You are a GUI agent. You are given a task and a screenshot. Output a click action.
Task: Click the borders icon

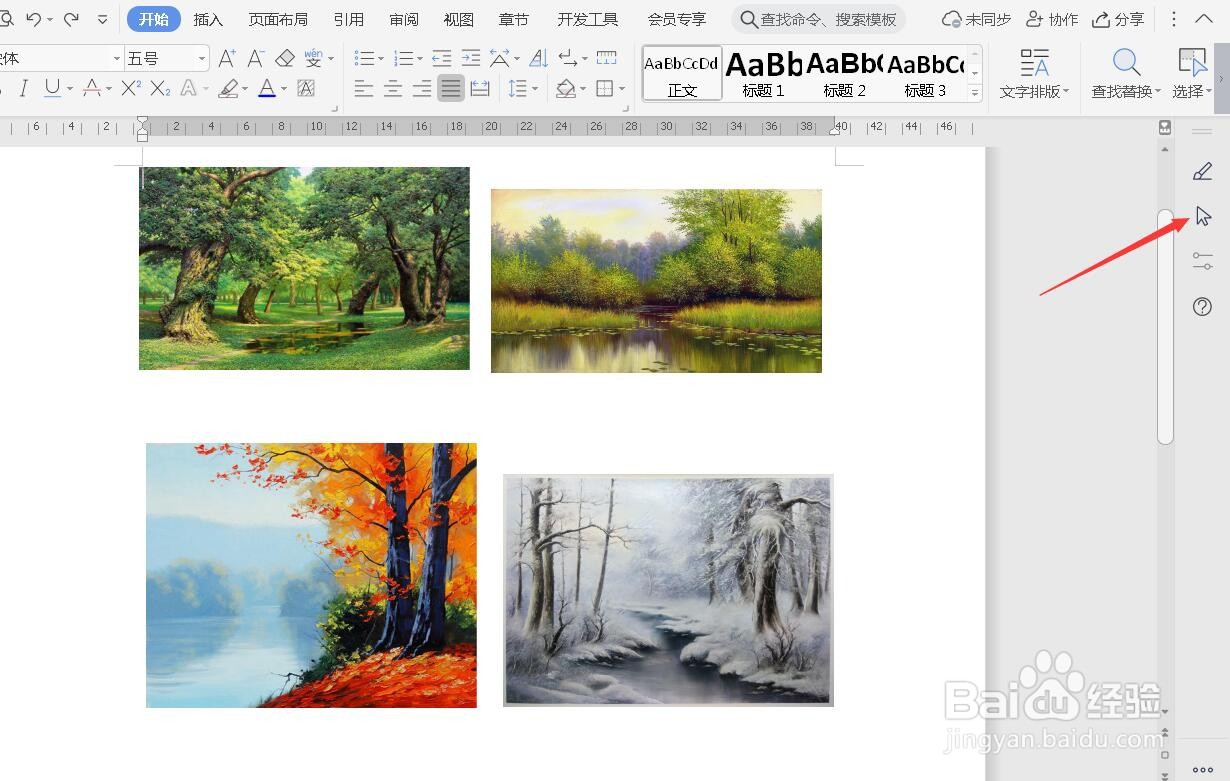tap(604, 89)
